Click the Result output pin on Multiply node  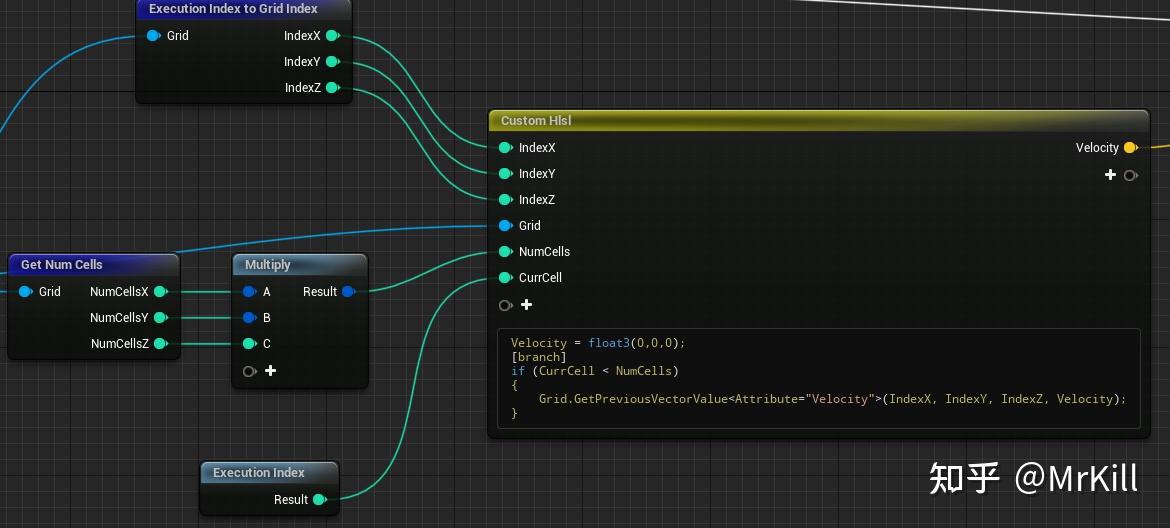point(348,292)
